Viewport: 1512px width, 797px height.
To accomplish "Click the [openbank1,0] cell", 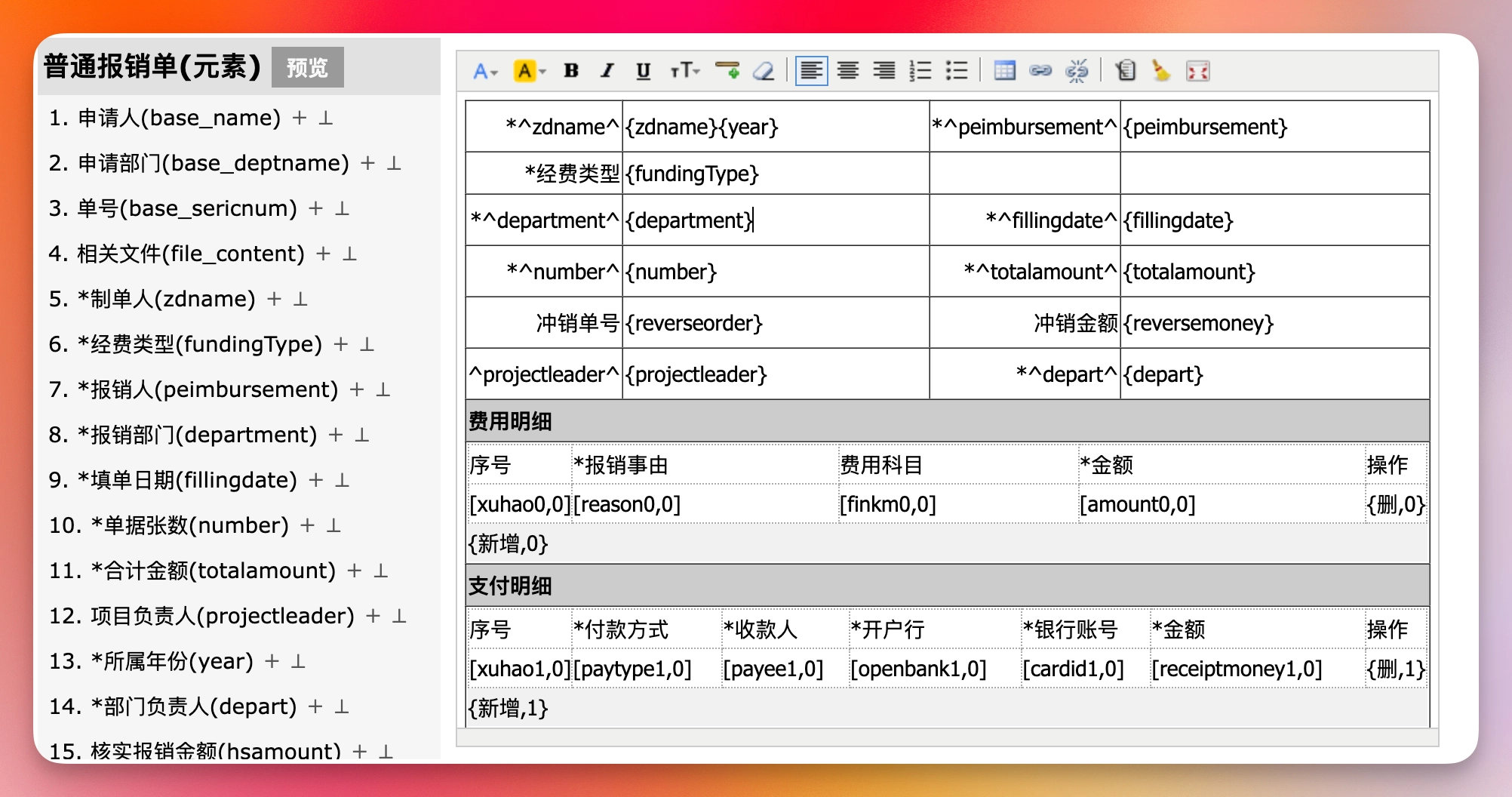I will 935,669.
